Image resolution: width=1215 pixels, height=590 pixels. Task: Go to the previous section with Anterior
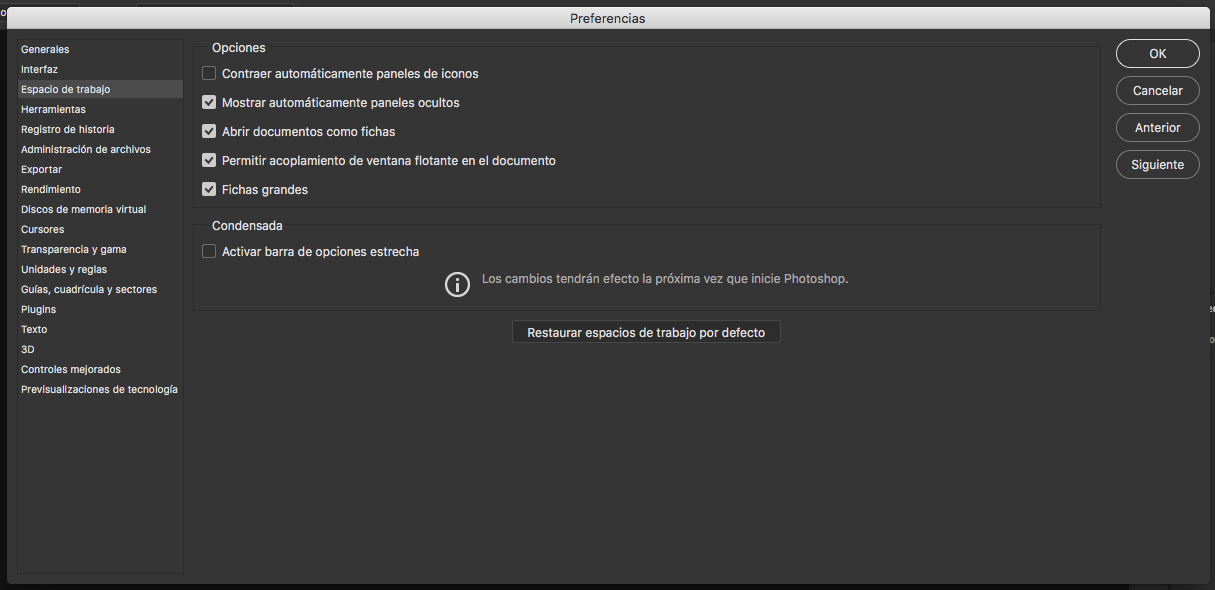coord(1157,128)
